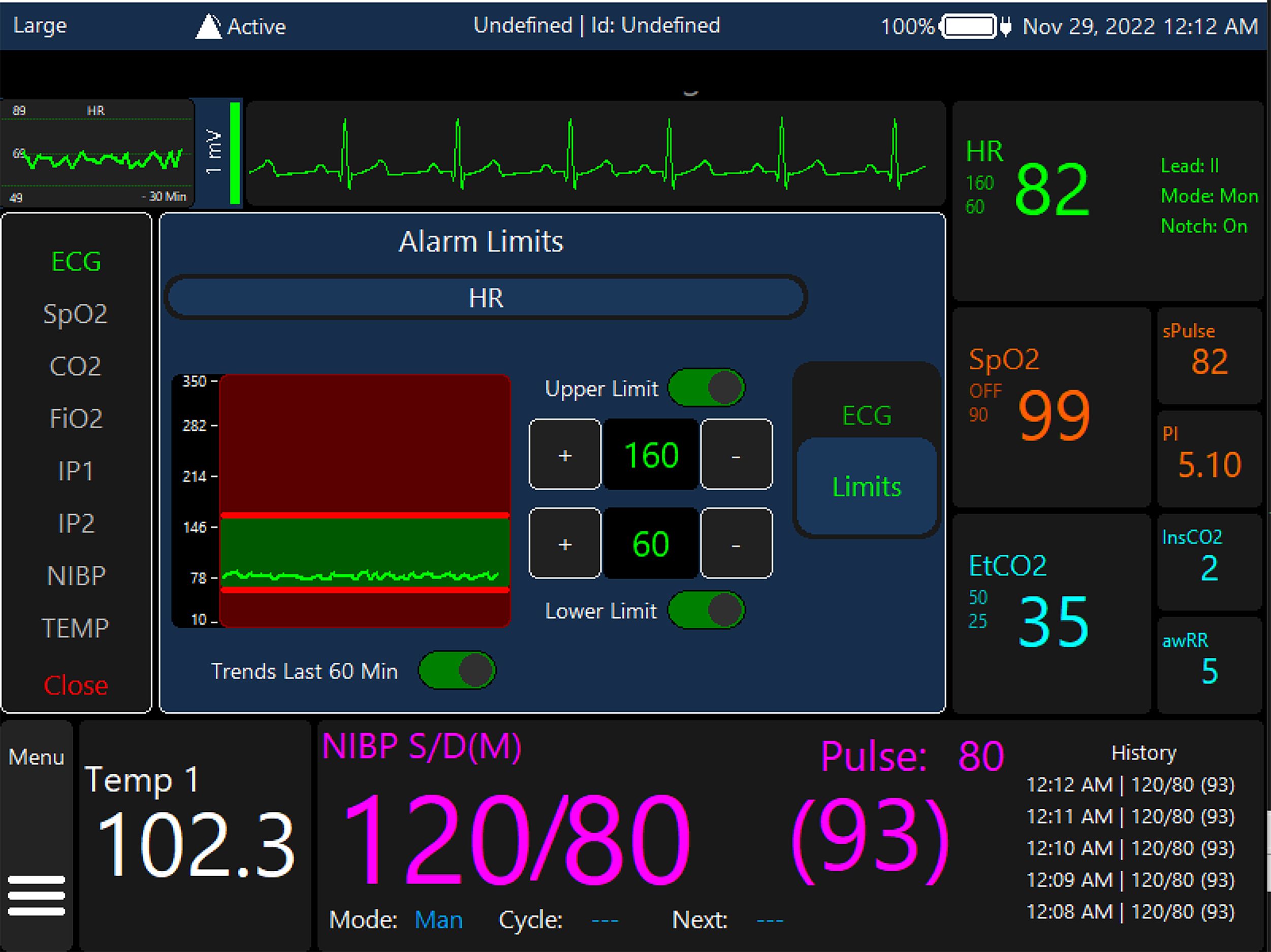Open the Undefined patient Id header
This screenshot has height=952, width=1271.
pyautogui.click(x=596, y=25)
